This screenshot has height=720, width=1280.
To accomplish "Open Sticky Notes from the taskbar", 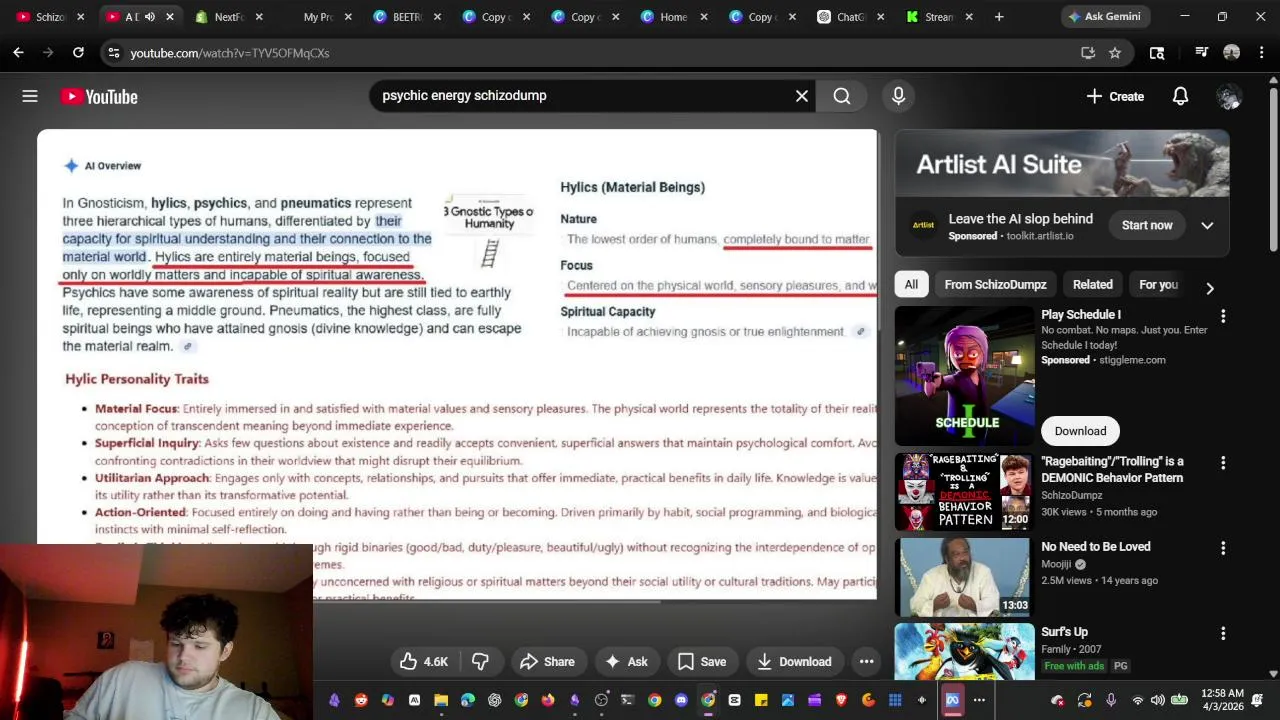I will 761,700.
